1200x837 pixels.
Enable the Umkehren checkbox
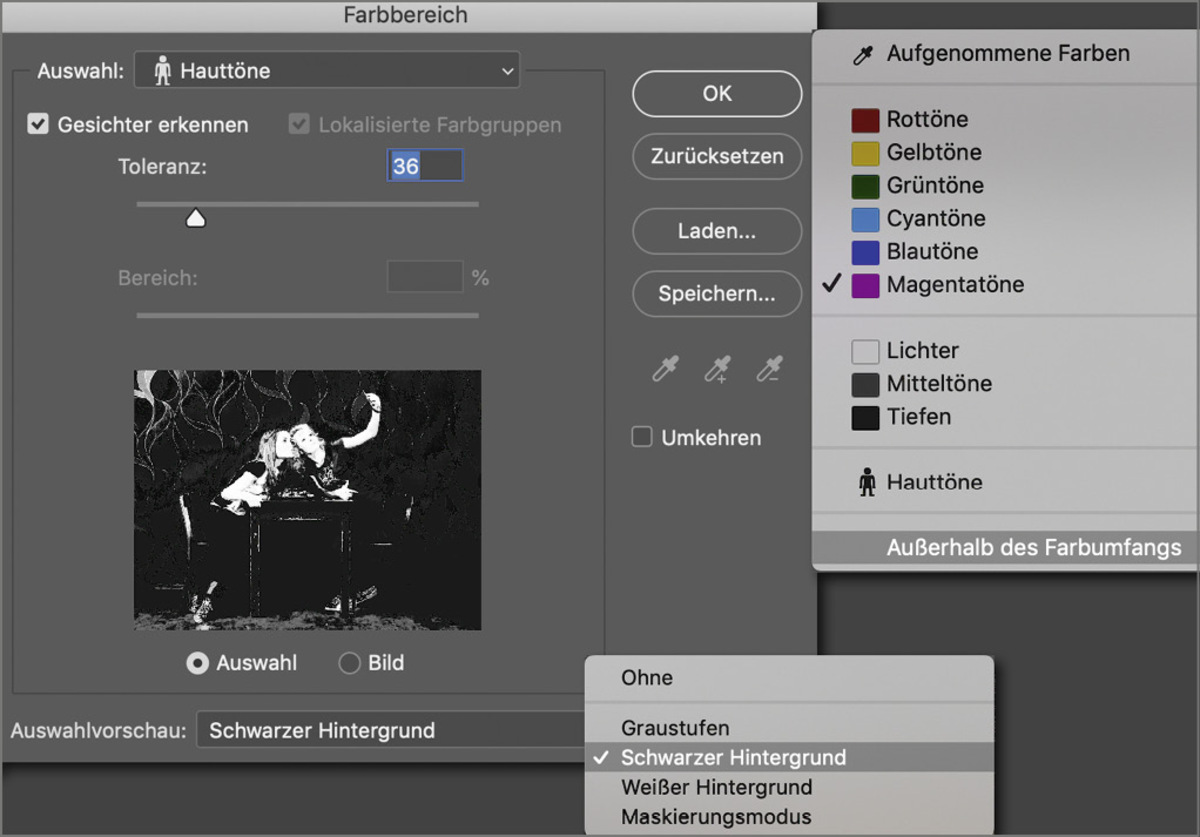coord(641,437)
